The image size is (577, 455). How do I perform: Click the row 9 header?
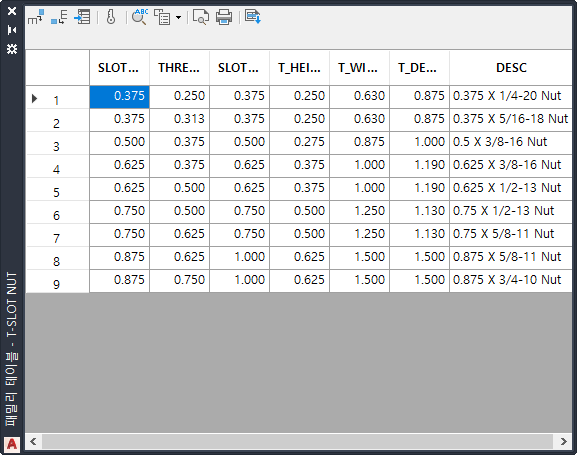click(57, 282)
